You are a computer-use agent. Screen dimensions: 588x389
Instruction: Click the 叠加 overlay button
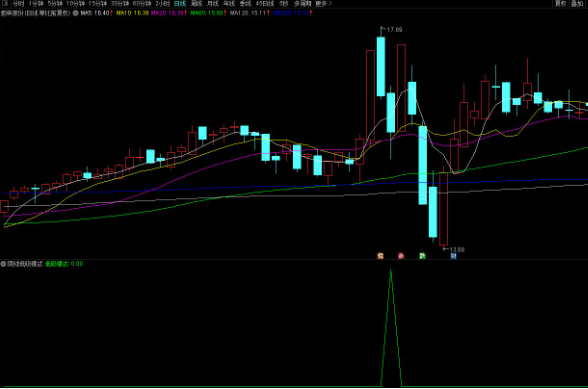click(577, 4)
